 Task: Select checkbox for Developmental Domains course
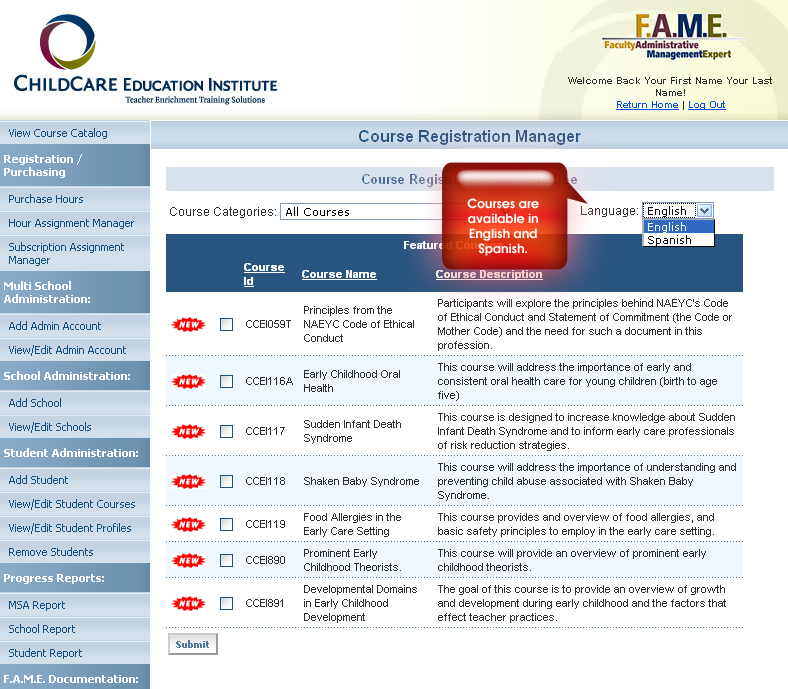click(x=227, y=604)
